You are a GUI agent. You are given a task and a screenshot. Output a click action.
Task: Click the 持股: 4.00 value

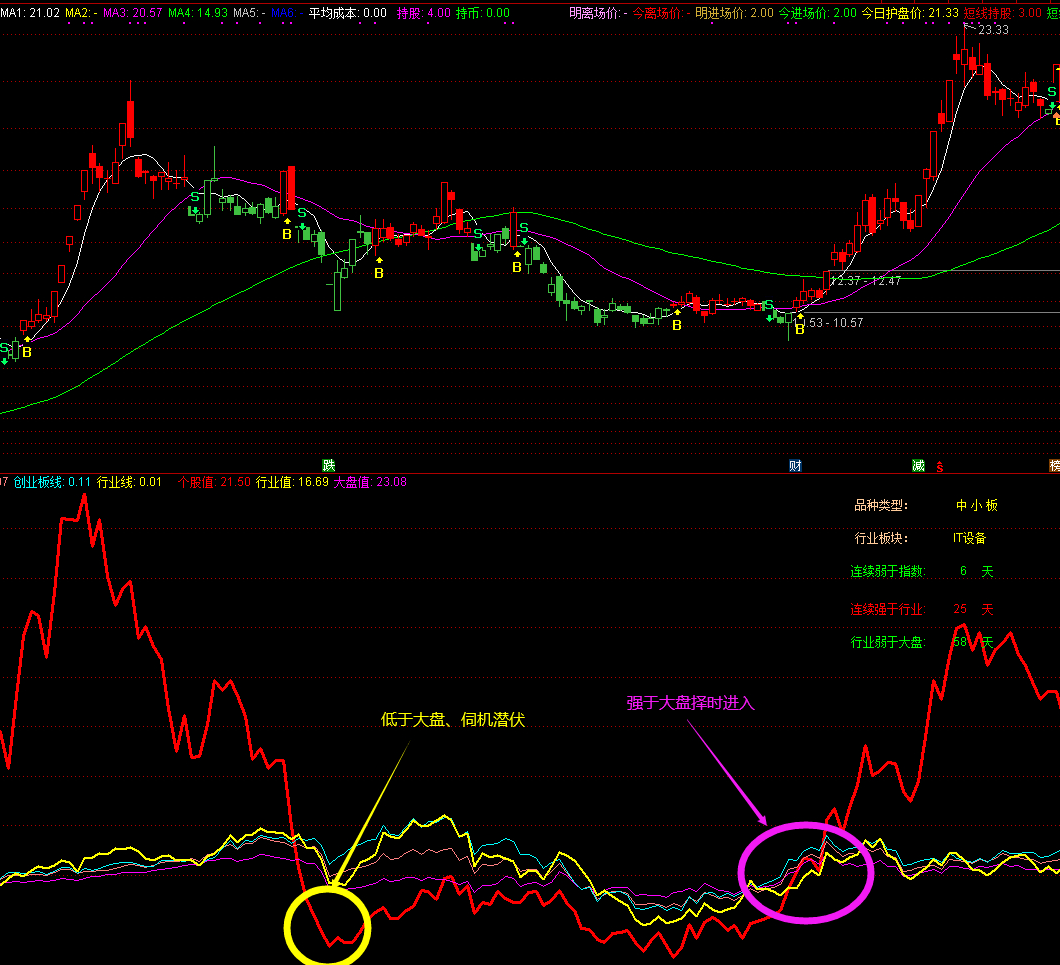coord(423,13)
